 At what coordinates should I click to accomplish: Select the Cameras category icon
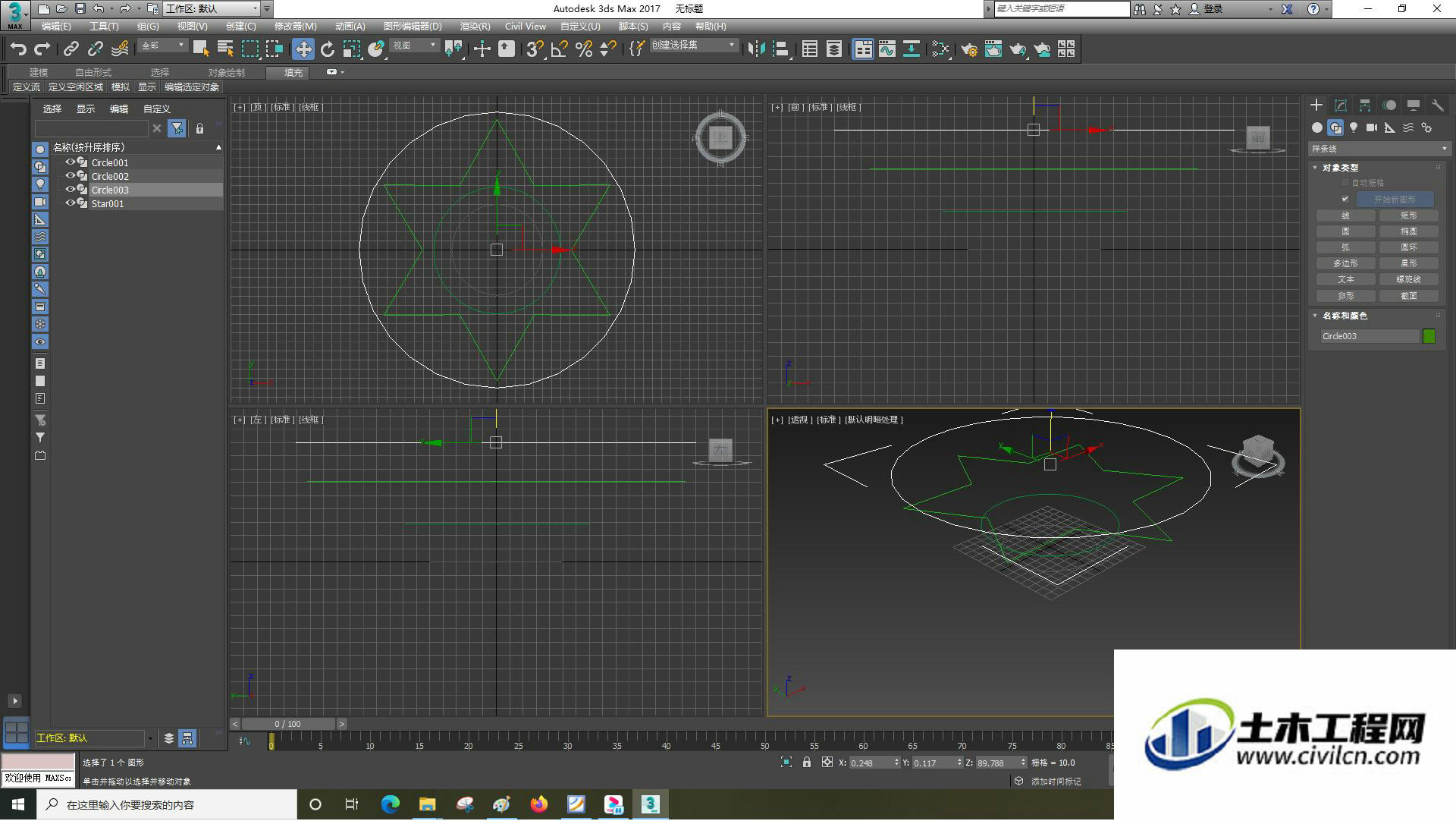[1372, 127]
